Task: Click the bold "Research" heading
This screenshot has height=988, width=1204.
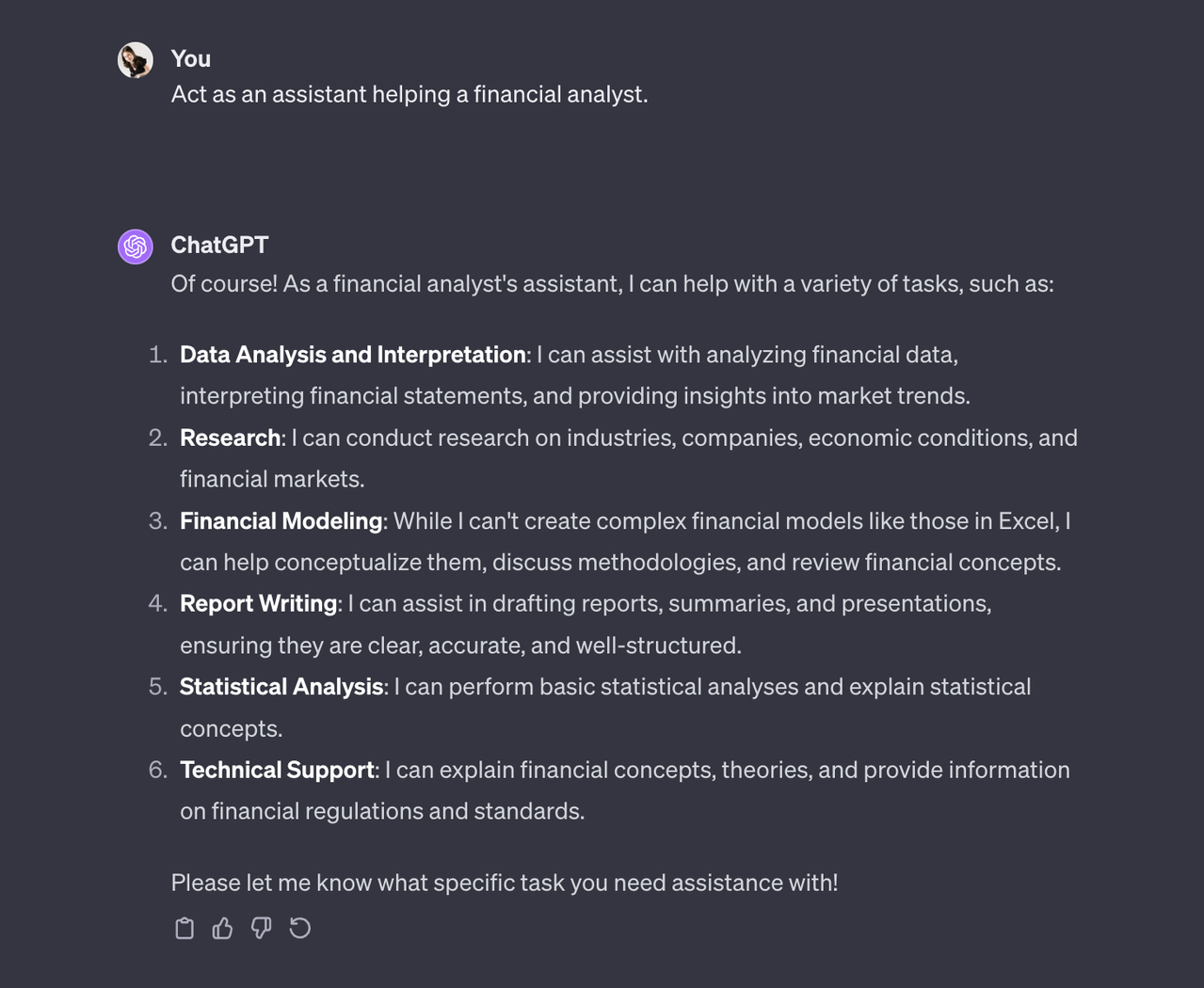Action: 230,438
